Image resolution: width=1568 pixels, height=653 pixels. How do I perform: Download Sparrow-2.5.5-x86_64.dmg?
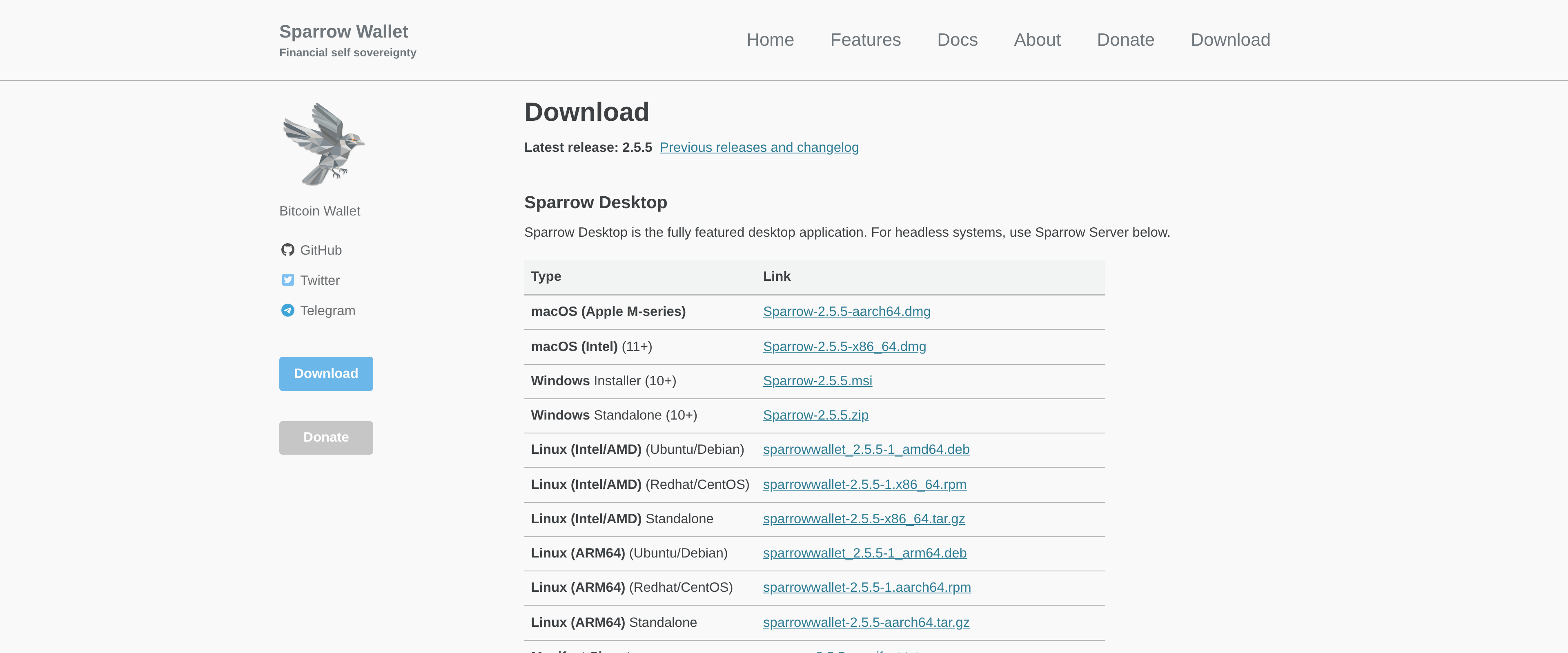tap(844, 347)
